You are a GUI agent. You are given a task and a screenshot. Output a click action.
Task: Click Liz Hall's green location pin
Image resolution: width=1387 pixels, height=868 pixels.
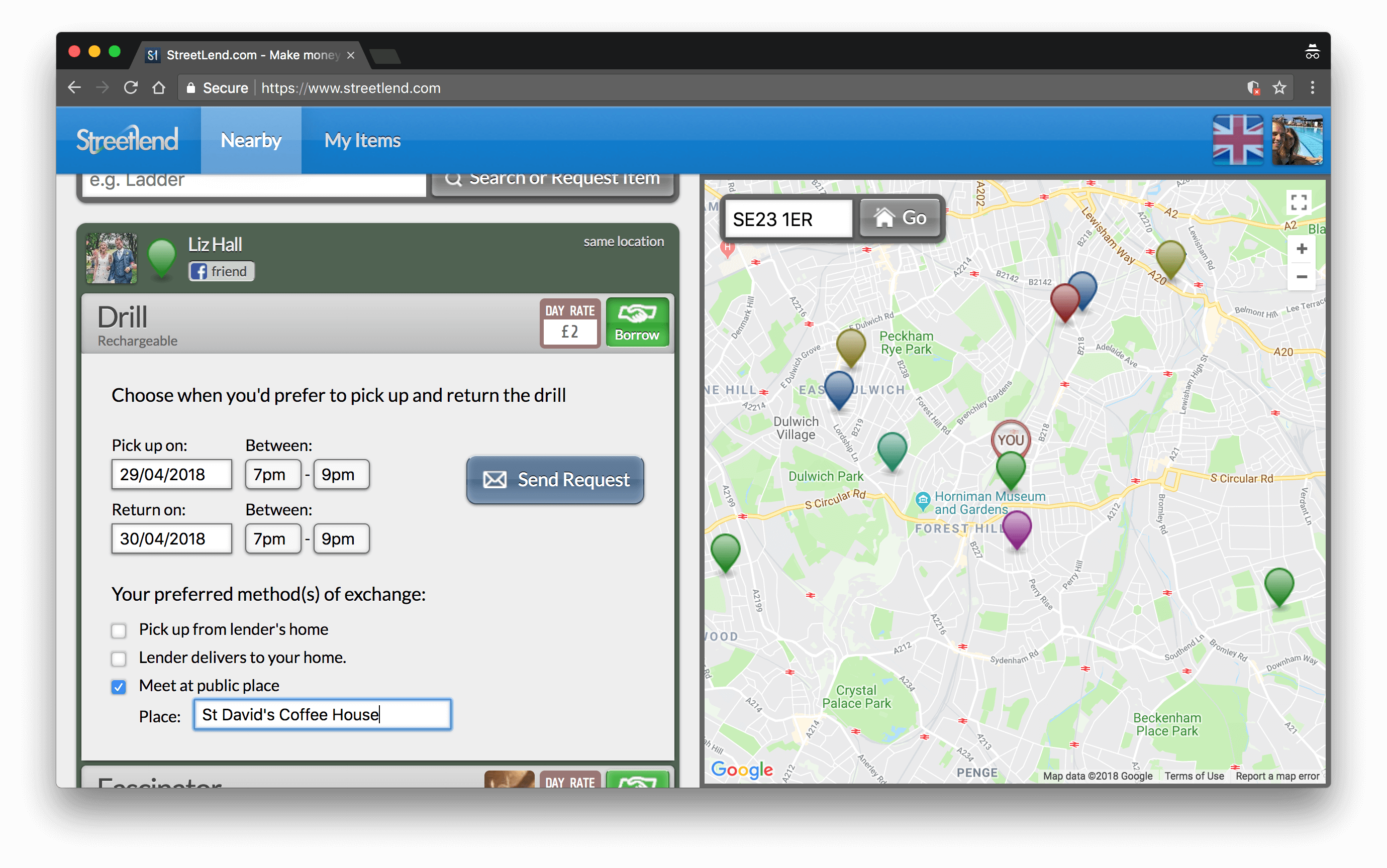point(161,258)
